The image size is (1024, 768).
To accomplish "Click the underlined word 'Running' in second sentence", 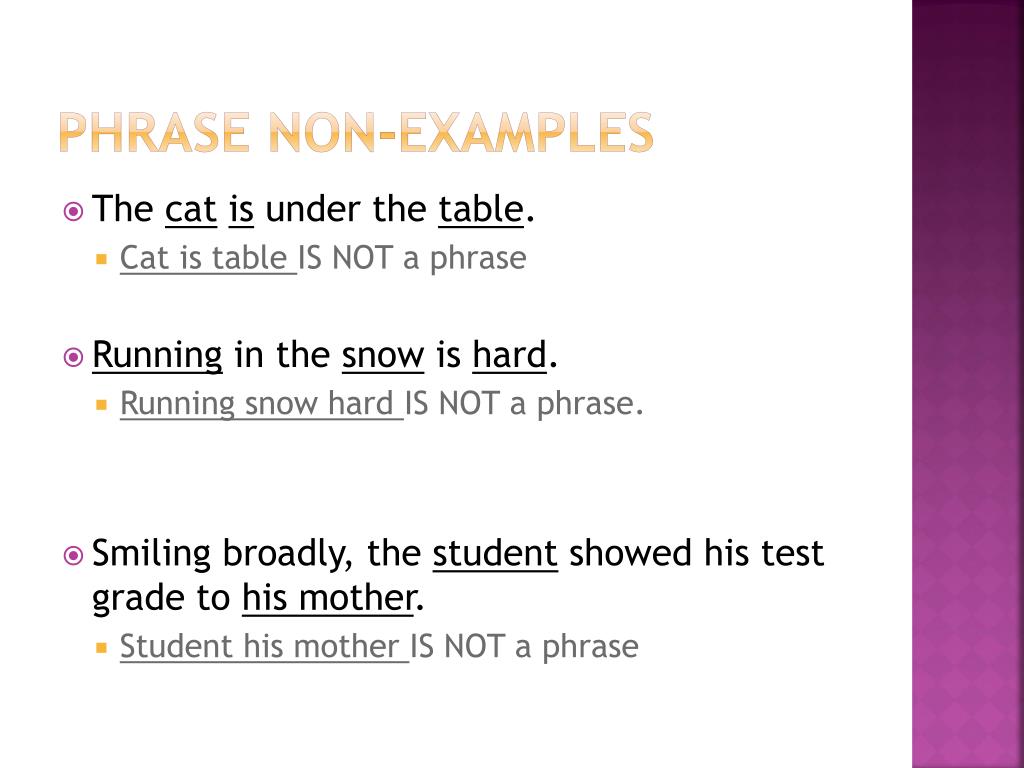I will coord(157,357).
